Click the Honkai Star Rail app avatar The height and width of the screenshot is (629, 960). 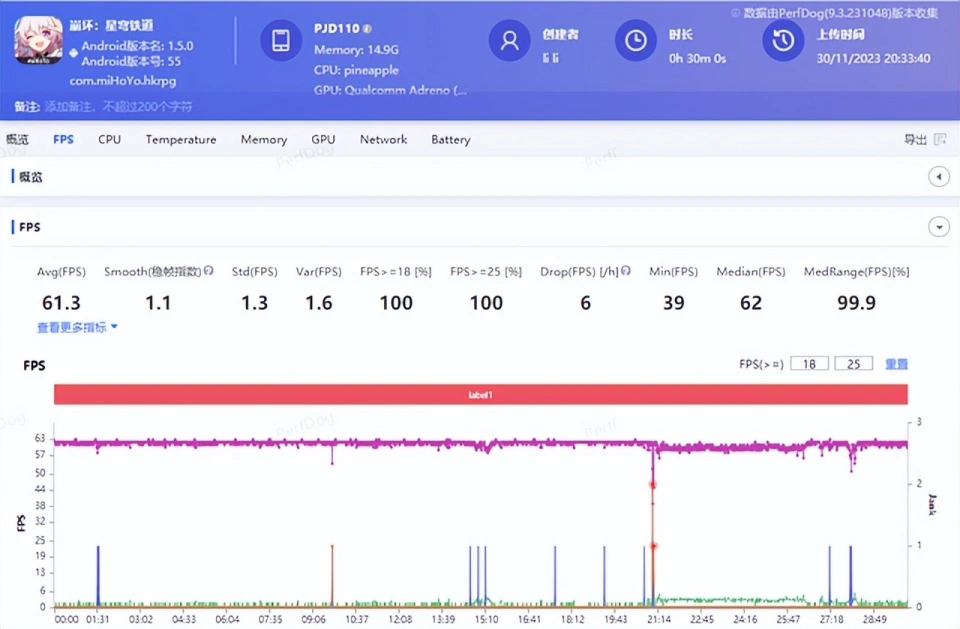point(39,40)
